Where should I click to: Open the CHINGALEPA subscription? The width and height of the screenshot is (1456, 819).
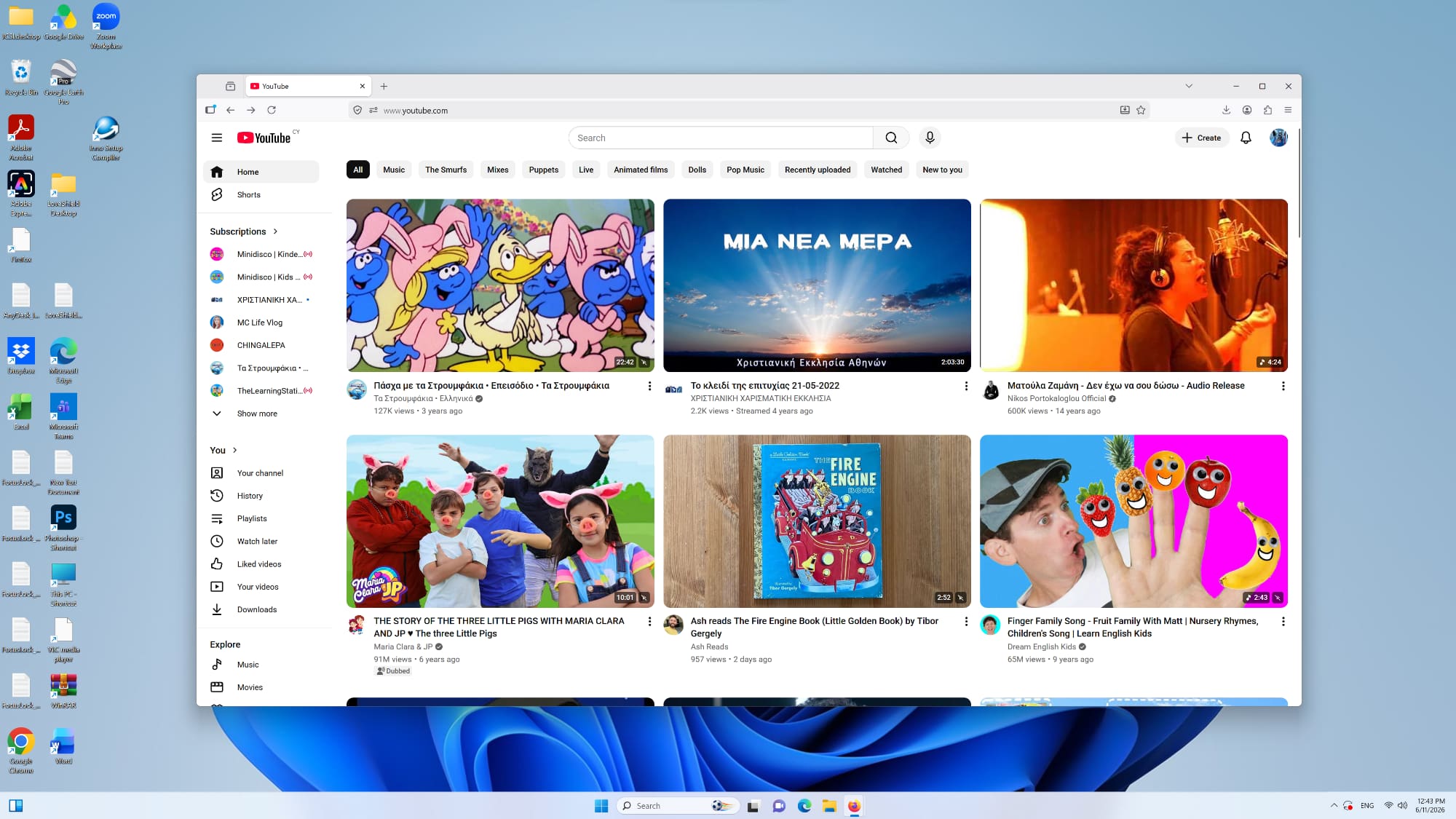pos(261,345)
